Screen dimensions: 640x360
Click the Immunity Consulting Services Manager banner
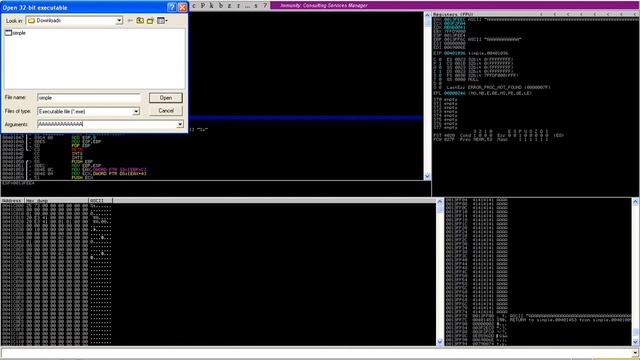[454, 5]
